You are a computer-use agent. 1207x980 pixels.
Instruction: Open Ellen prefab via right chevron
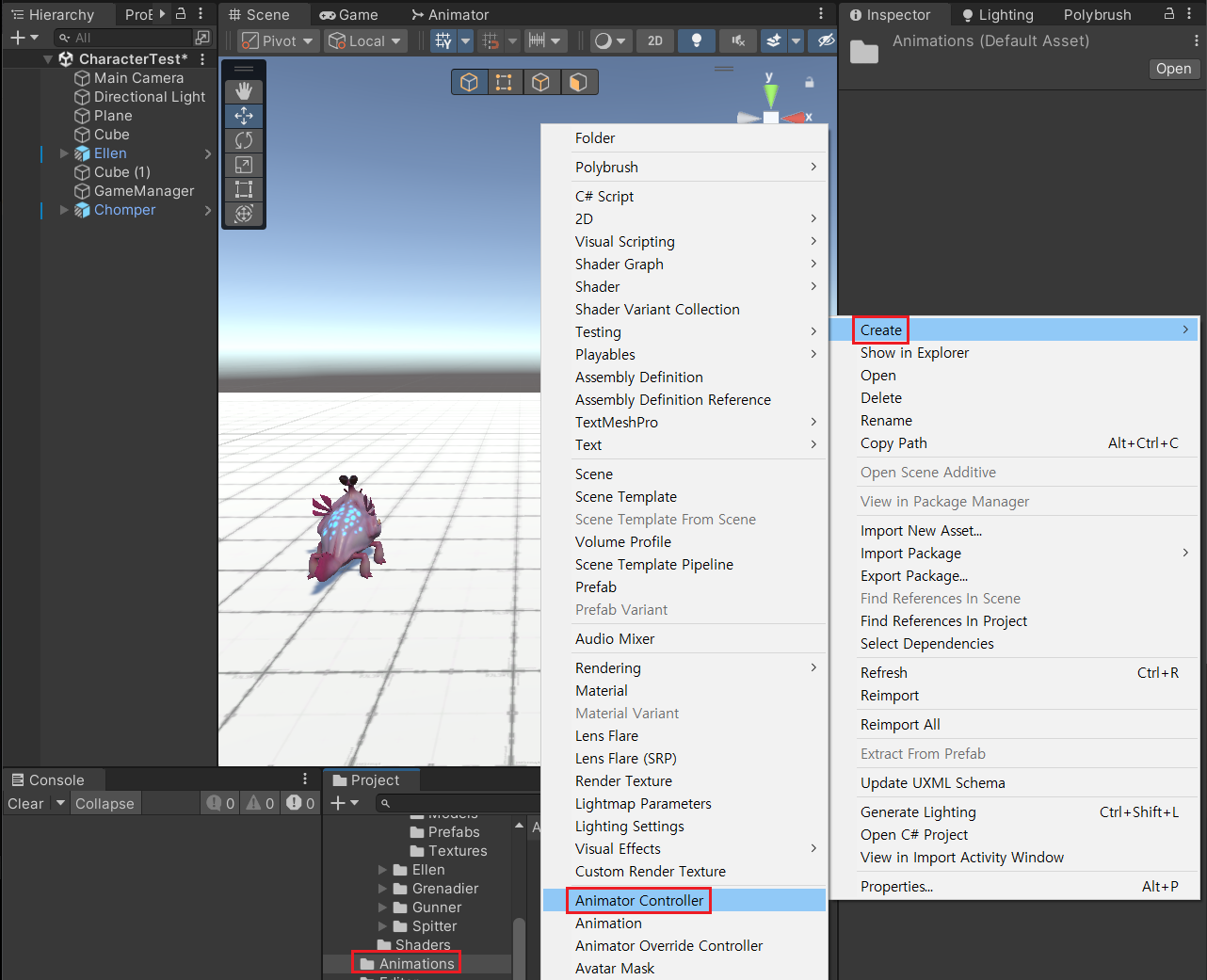click(208, 153)
